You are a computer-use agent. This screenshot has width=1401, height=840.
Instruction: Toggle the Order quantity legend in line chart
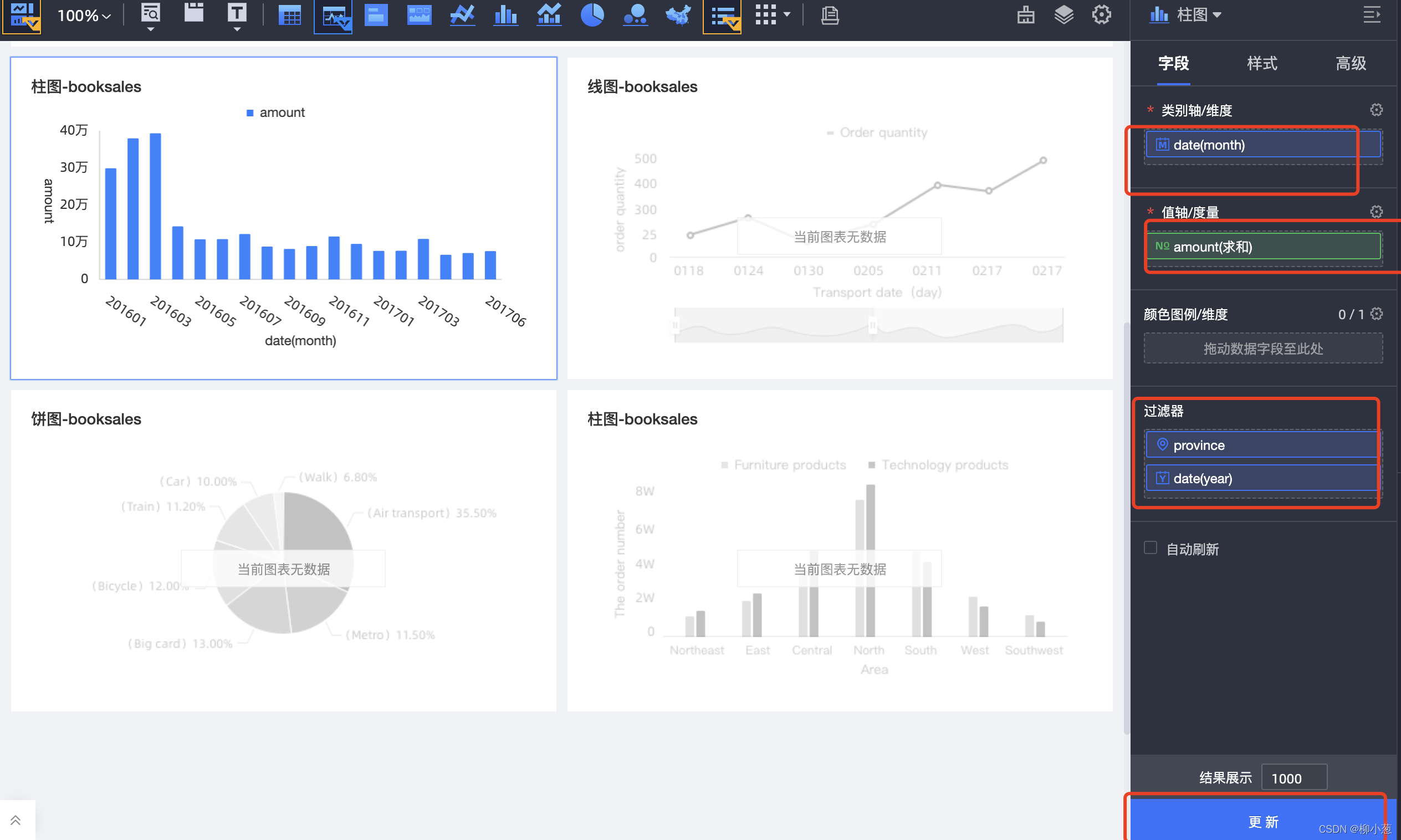[877, 132]
